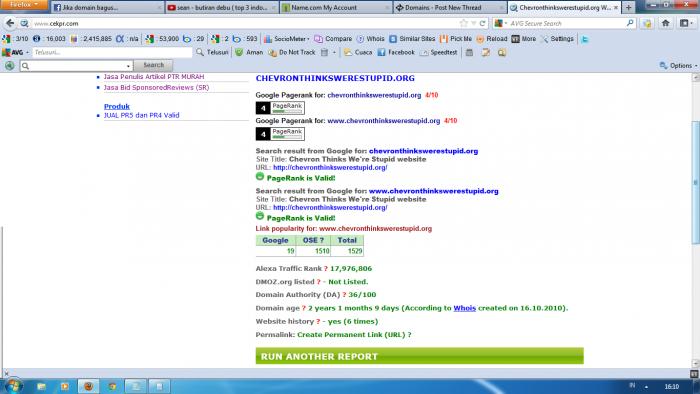Click the Produk heading link

pos(117,106)
